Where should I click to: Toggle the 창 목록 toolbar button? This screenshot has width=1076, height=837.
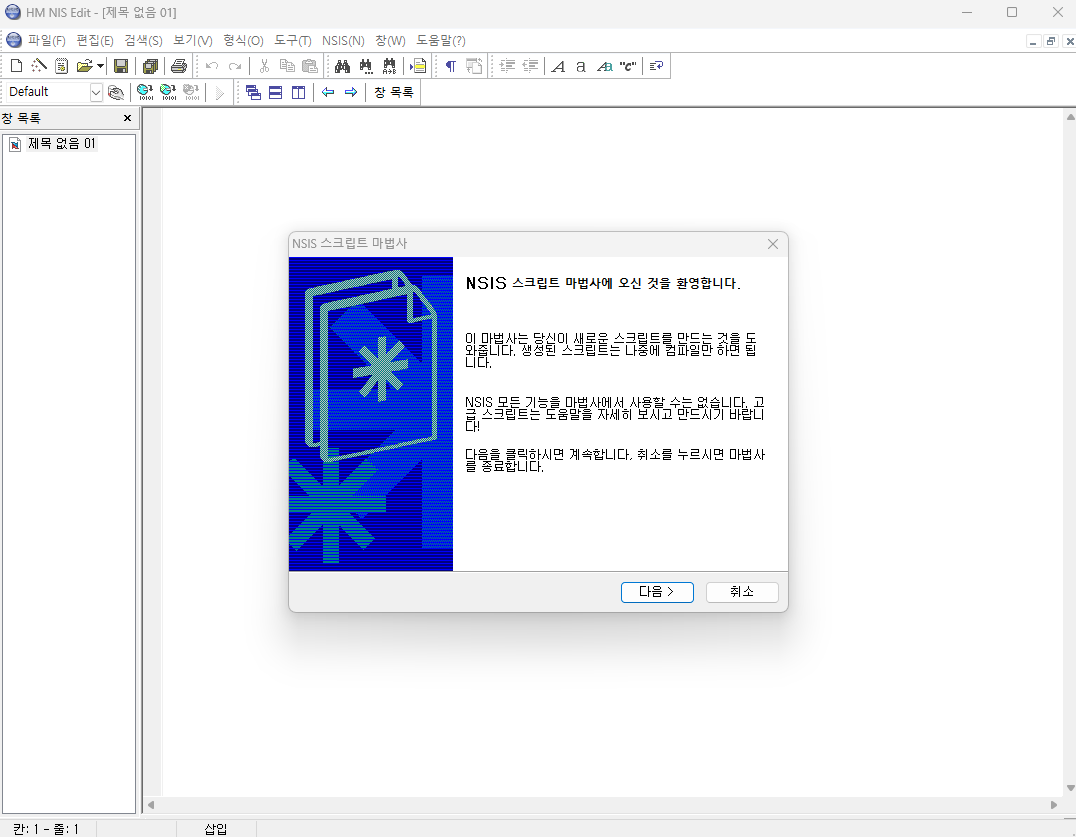point(393,92)
